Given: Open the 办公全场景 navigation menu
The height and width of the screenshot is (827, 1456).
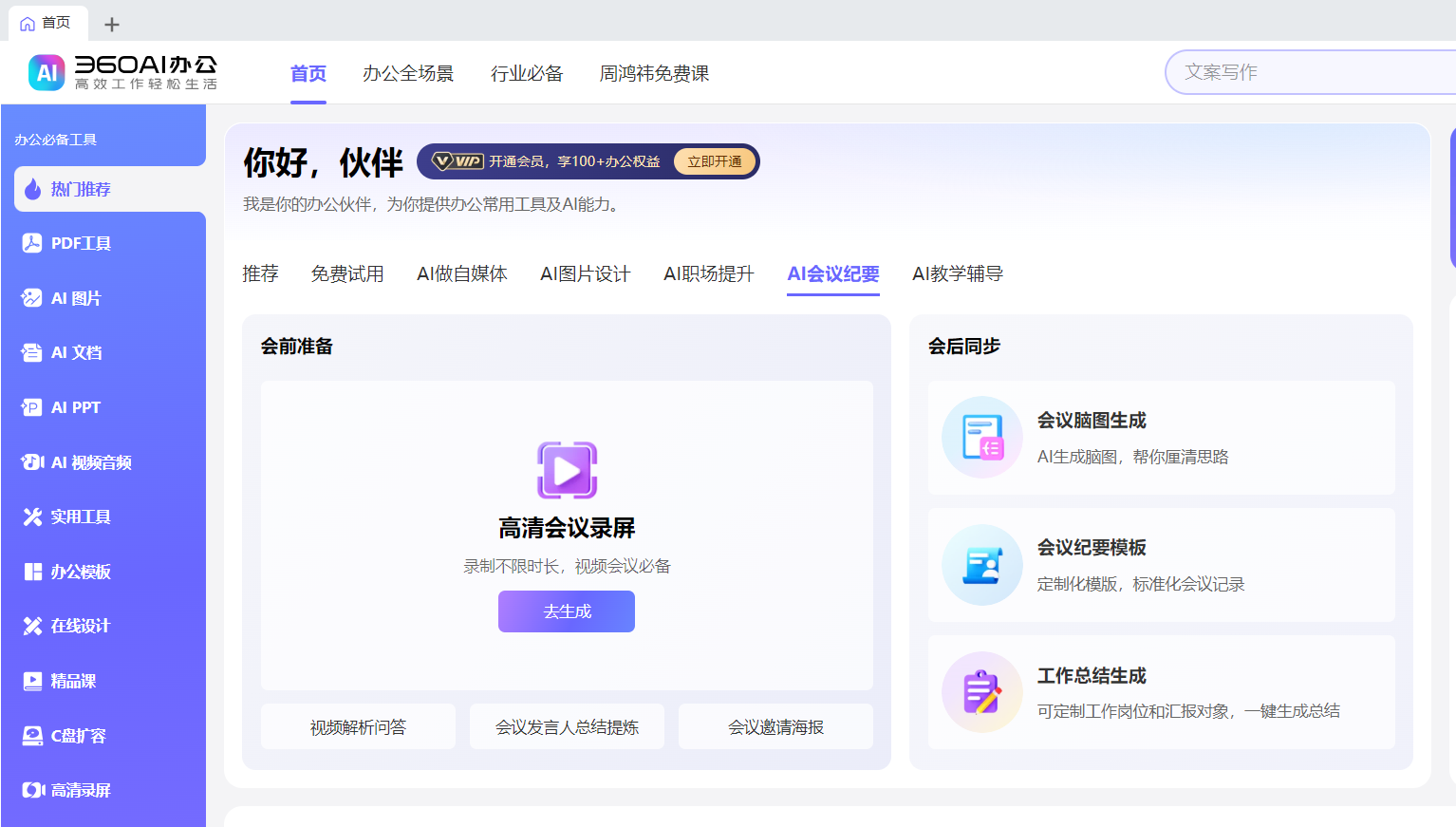Looking at the screenshot, I should [x=407, y=73].
